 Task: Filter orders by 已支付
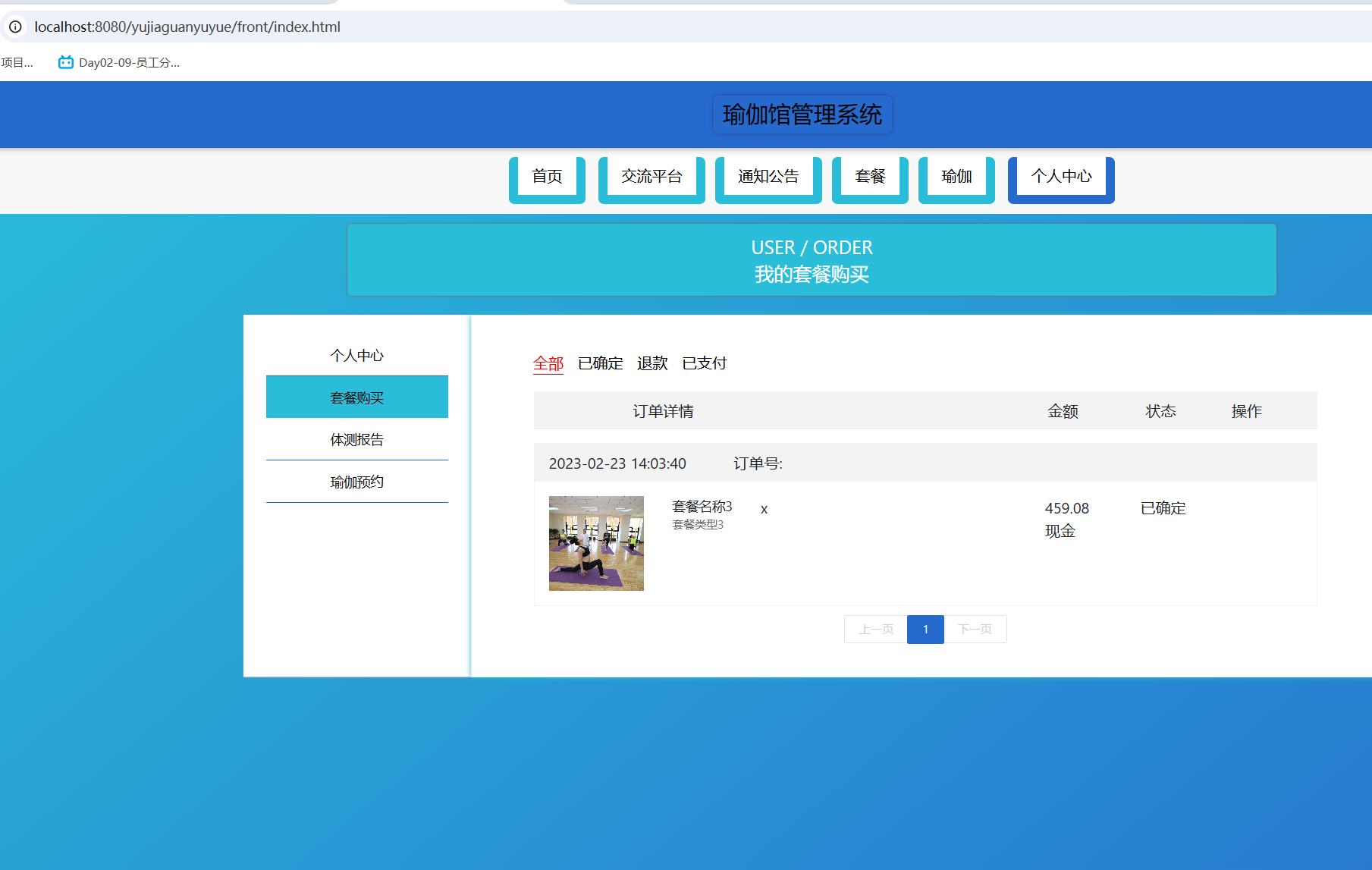tap(705, 363)
